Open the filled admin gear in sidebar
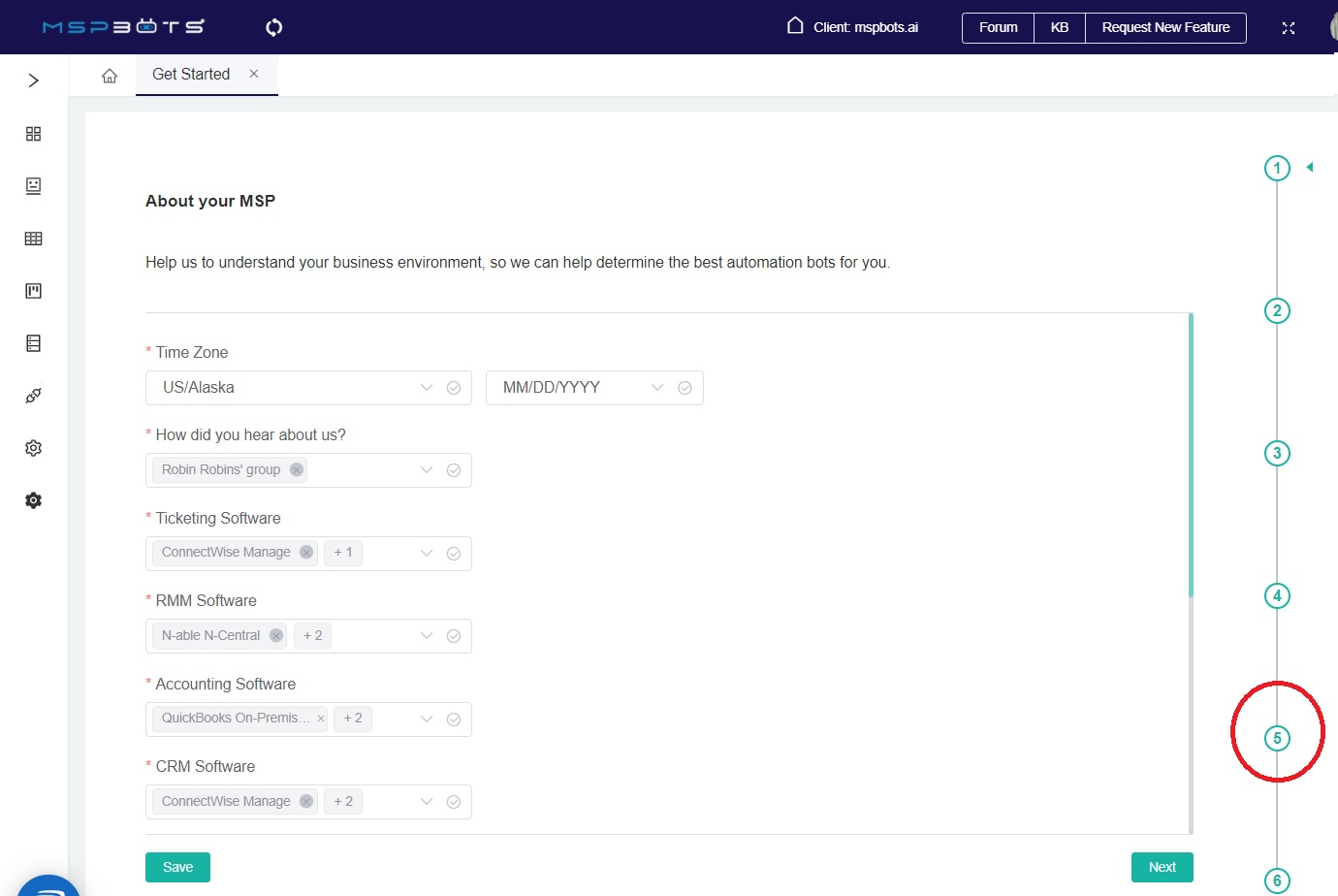 pyautogui.click(x=33, y=500)
